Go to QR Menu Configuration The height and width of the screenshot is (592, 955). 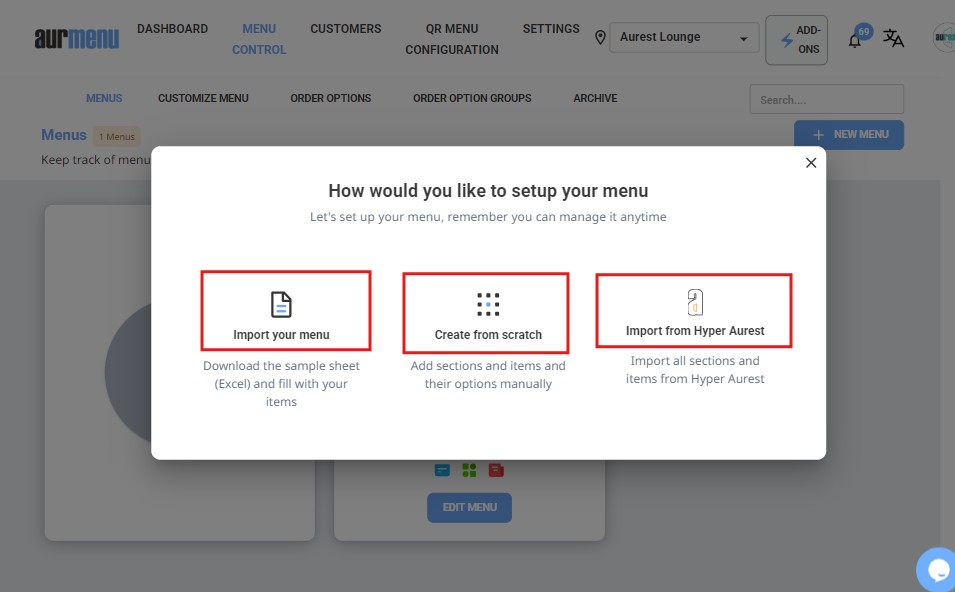pos(452,39)
